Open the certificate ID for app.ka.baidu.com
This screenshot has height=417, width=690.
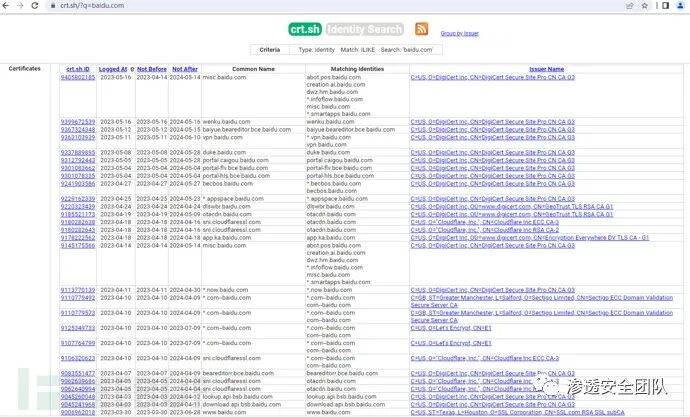[x=78, y=238]
